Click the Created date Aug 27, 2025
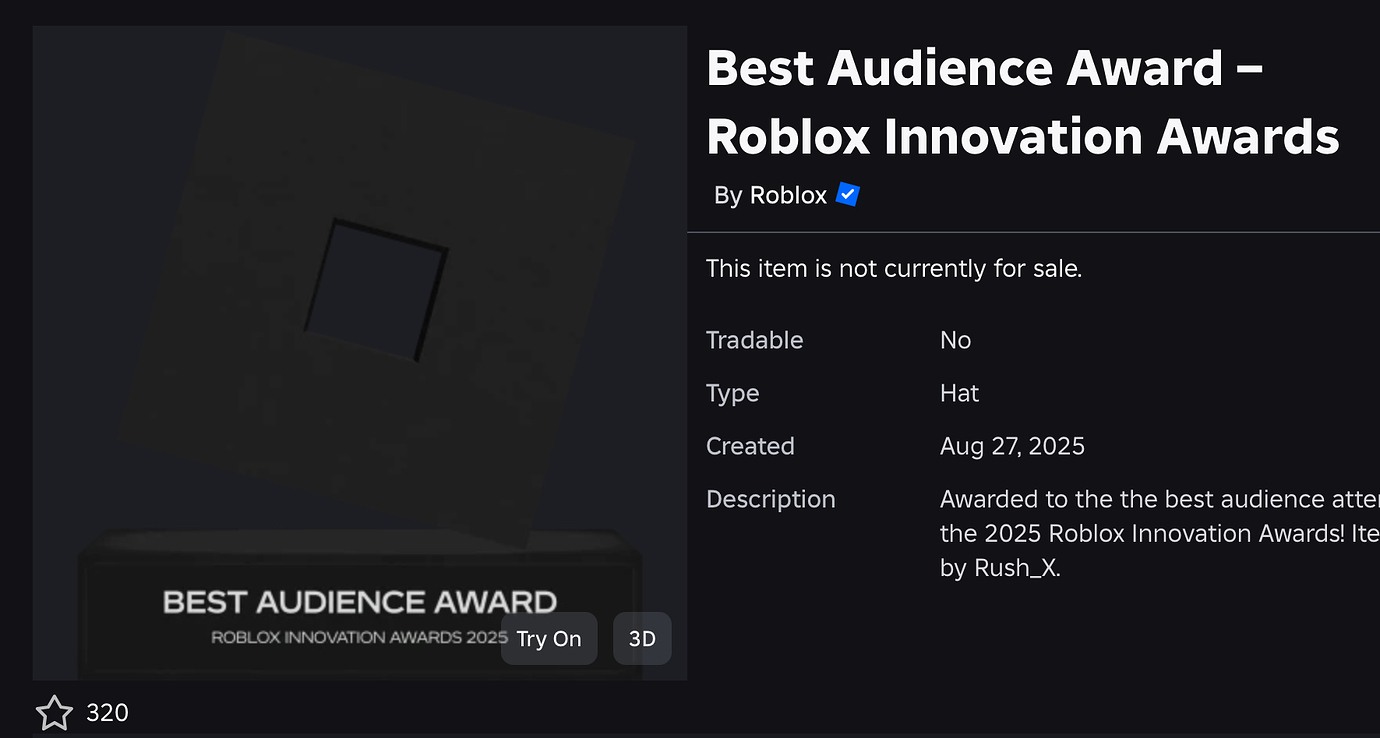This screenshot has height=738, width=1380. pos(1012,446)
